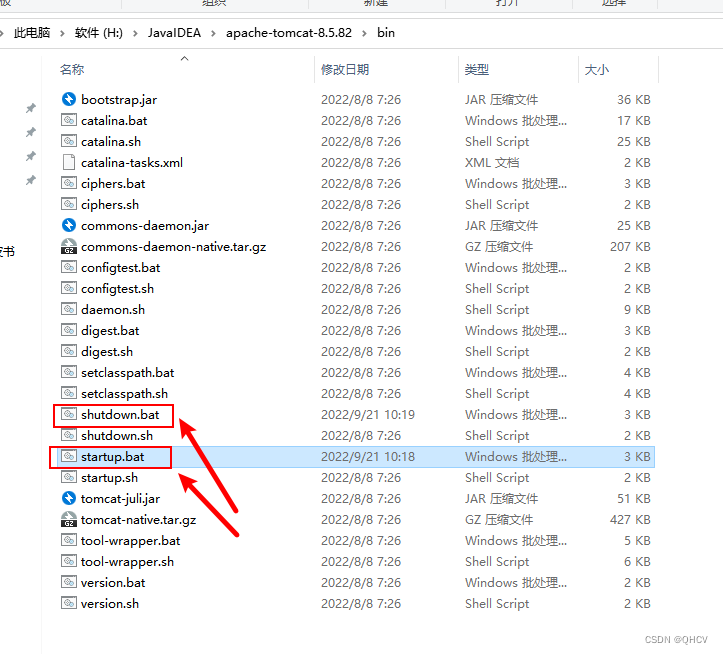Select file name startup.bat
This screenshot has height=654, width=723.
point(113,457)
